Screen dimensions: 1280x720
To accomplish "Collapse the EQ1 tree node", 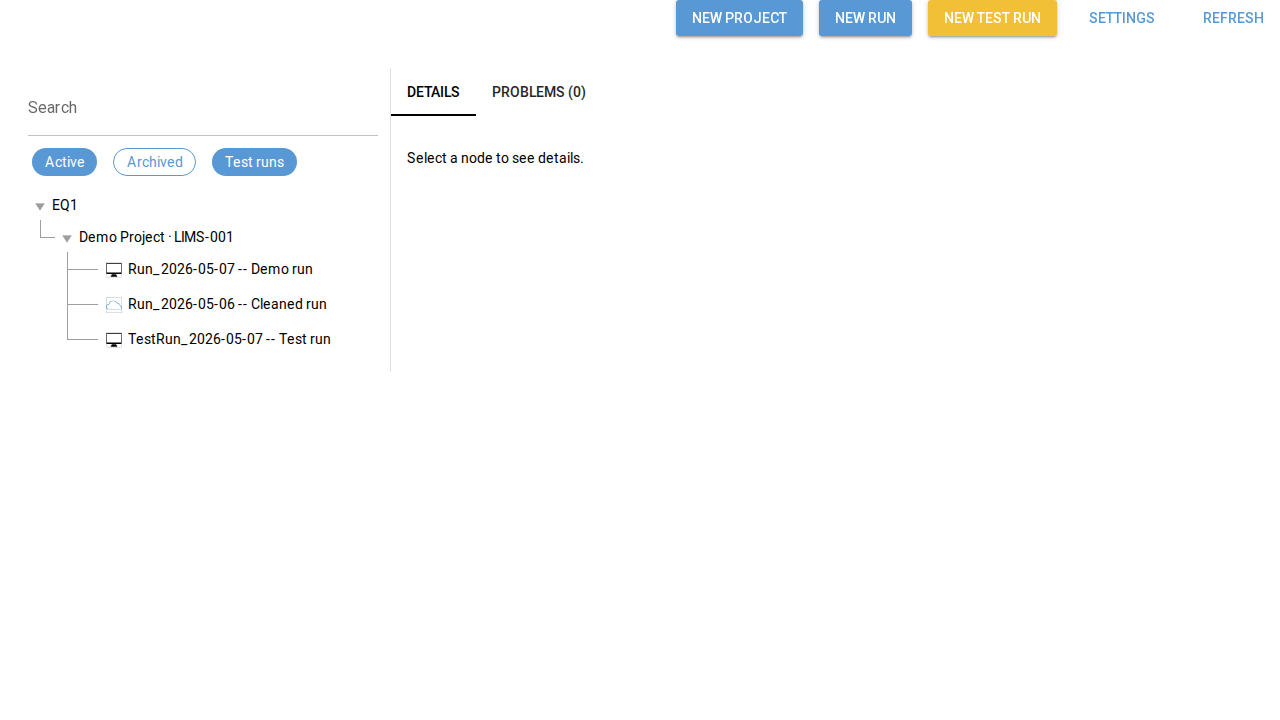I will pos(40,206).
